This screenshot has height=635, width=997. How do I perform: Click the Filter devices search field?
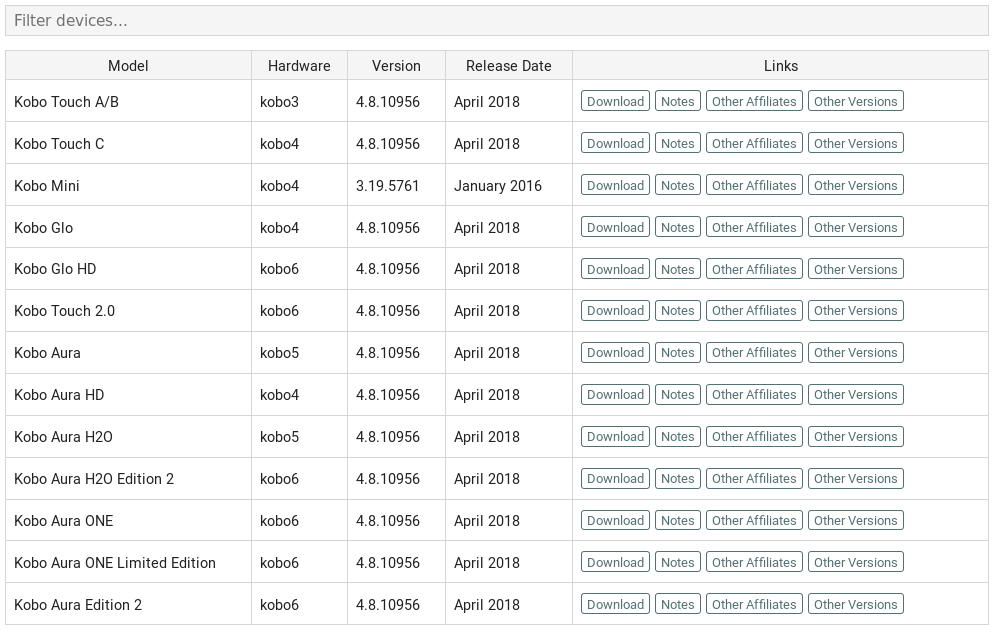[x=497, y=20]
